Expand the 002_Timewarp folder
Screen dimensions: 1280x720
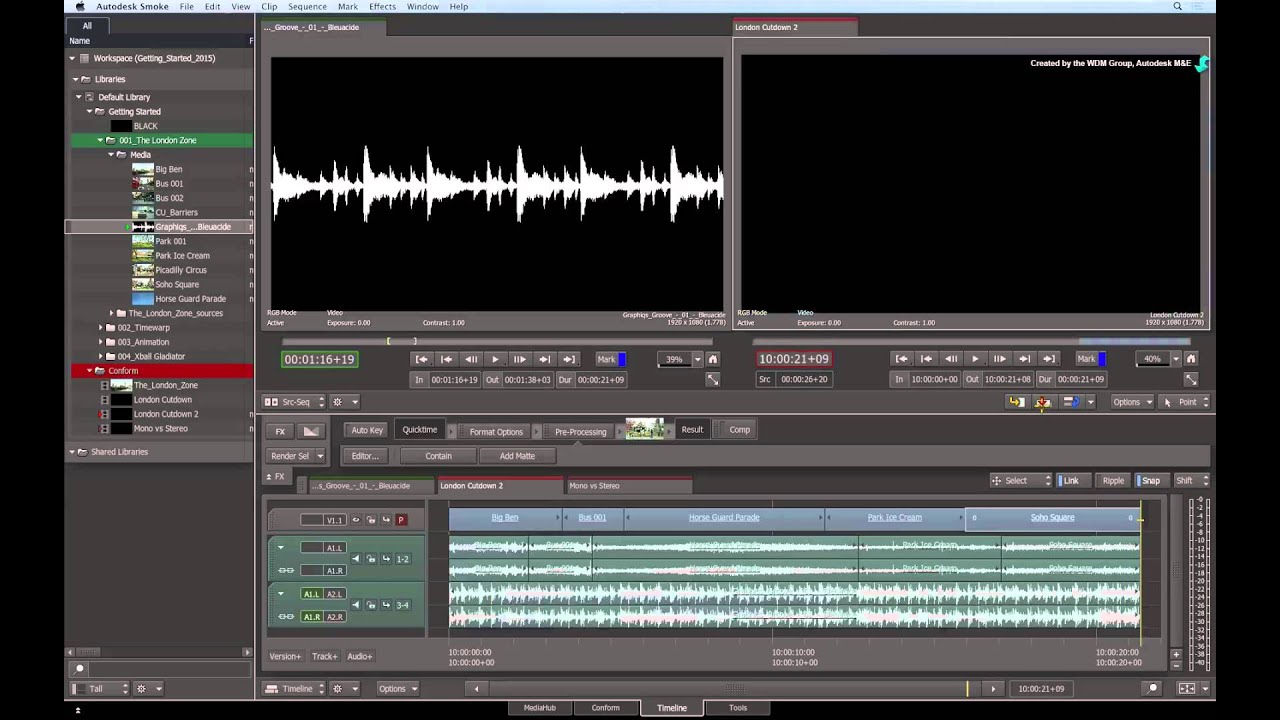point(100,328)
